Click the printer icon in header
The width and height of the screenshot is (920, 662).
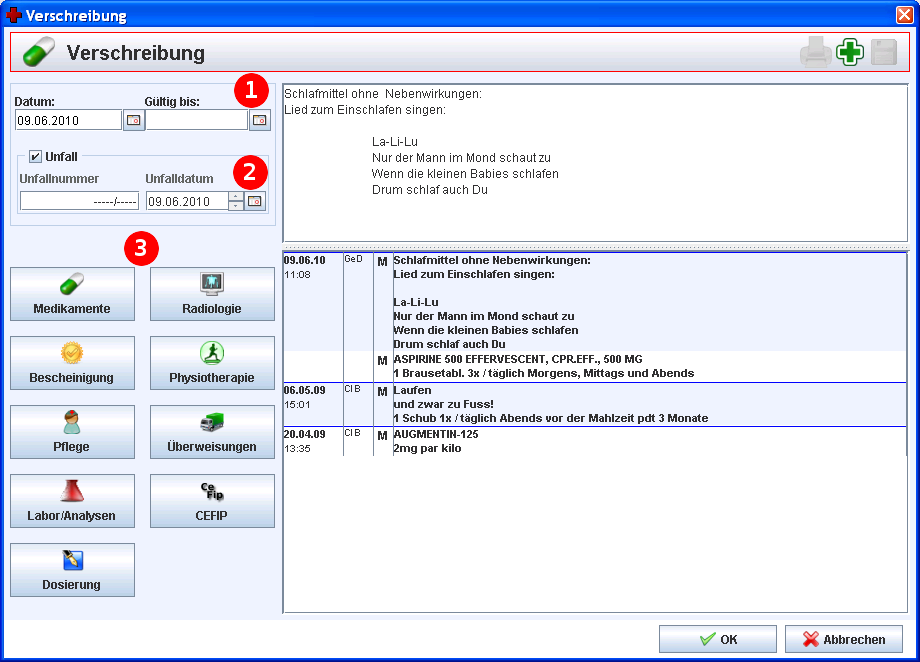coord(815,53)
